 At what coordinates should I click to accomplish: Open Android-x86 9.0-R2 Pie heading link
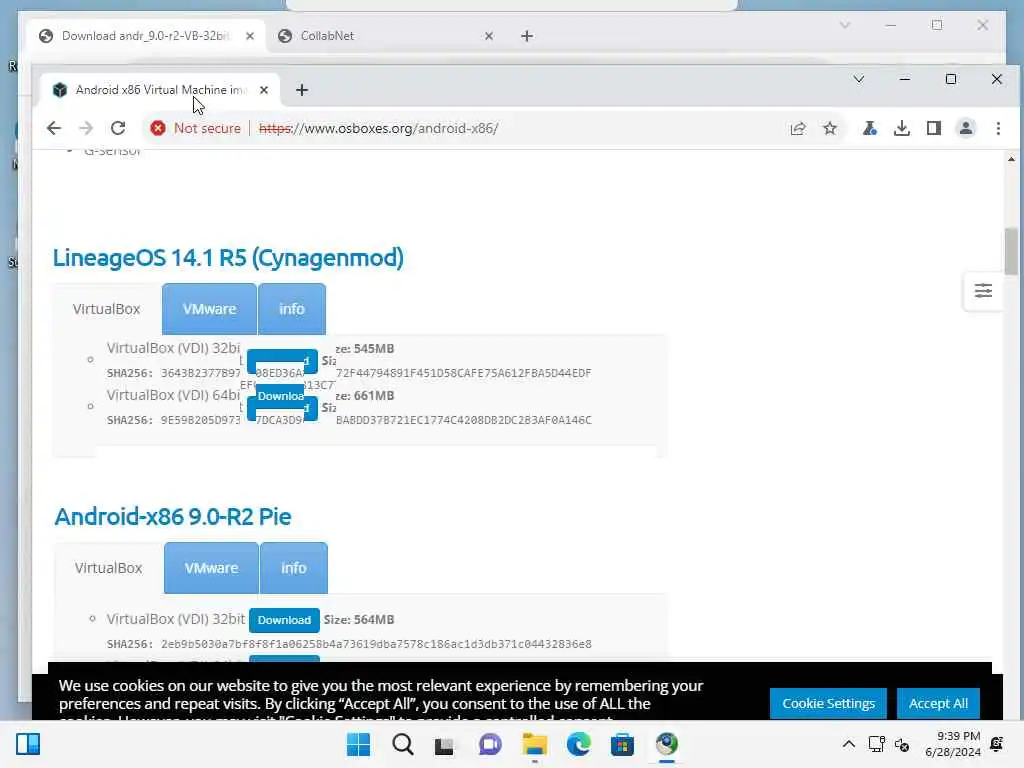[x=173, y=517]
